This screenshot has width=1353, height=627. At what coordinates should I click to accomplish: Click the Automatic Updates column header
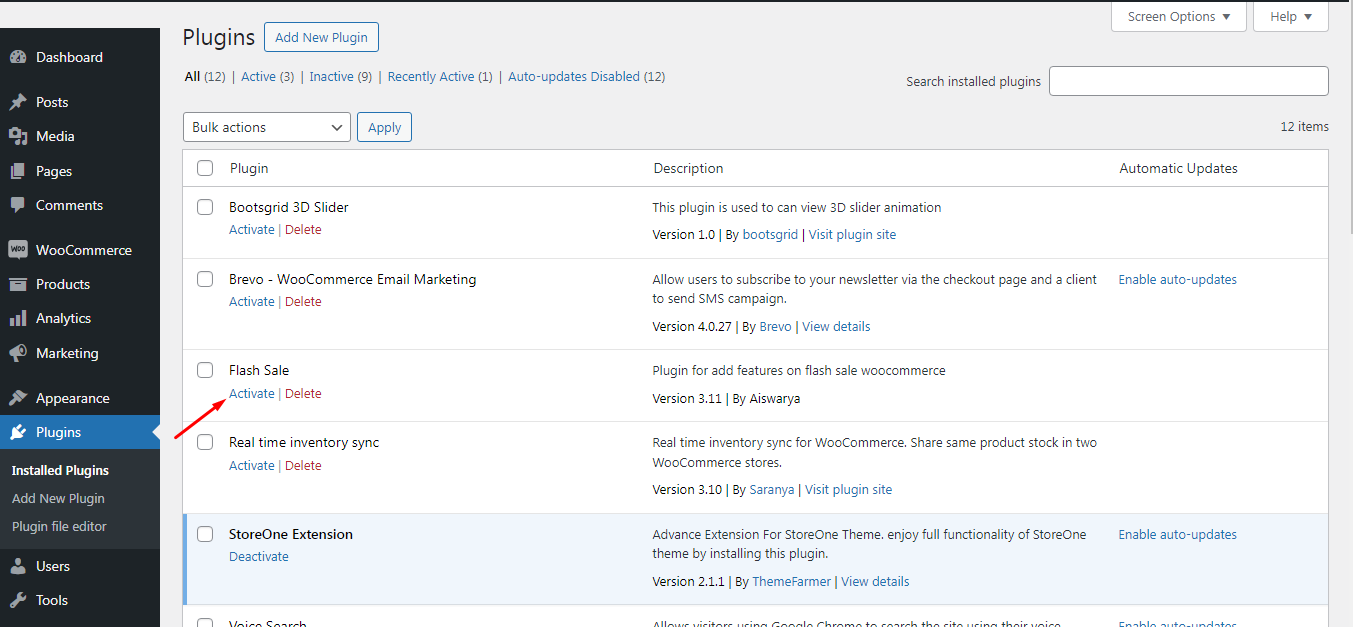[x=1178, y=168]
